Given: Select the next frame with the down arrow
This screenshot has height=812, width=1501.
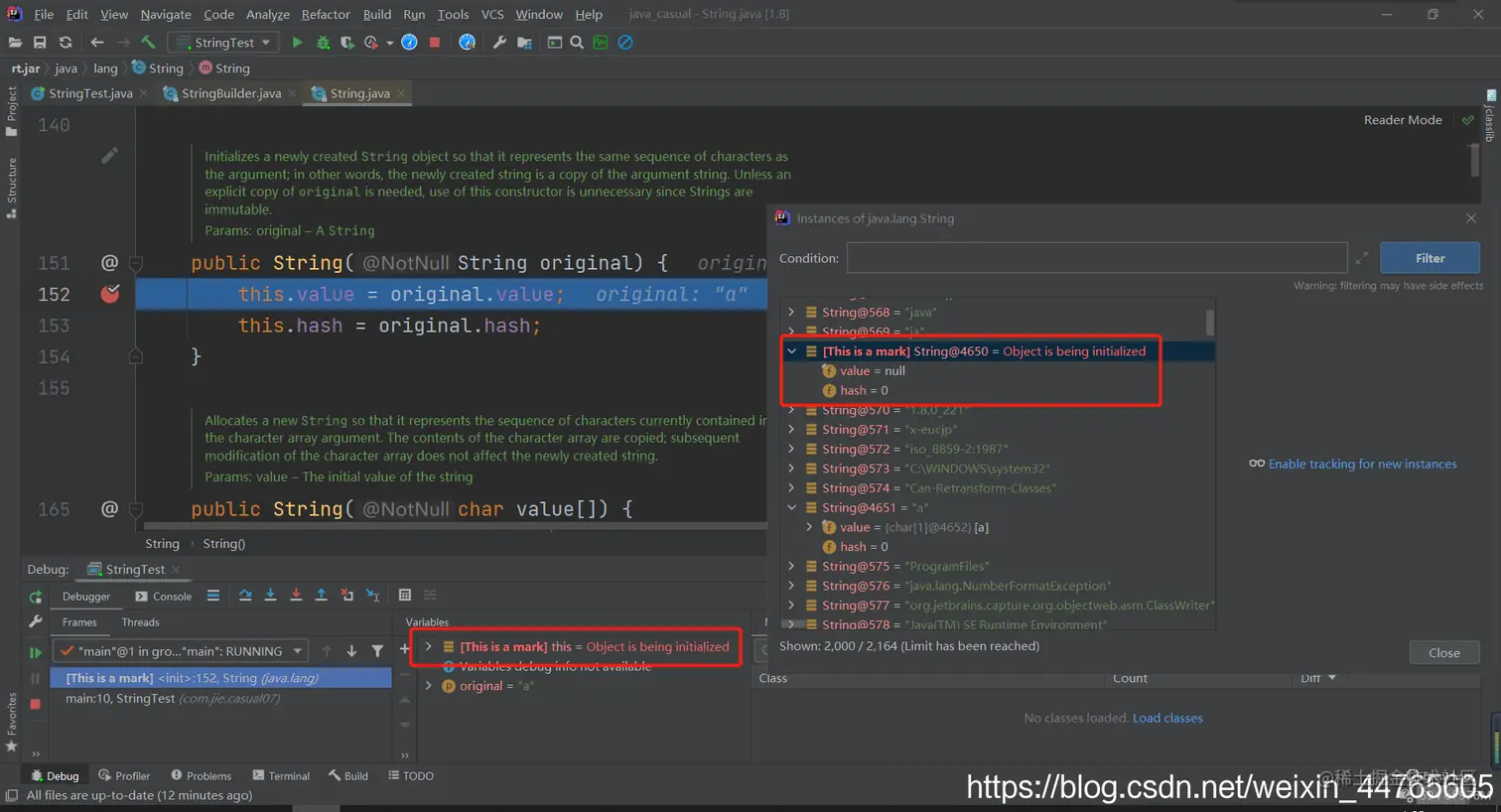Looking at the screenshot, I should click(x=351, y=651).
